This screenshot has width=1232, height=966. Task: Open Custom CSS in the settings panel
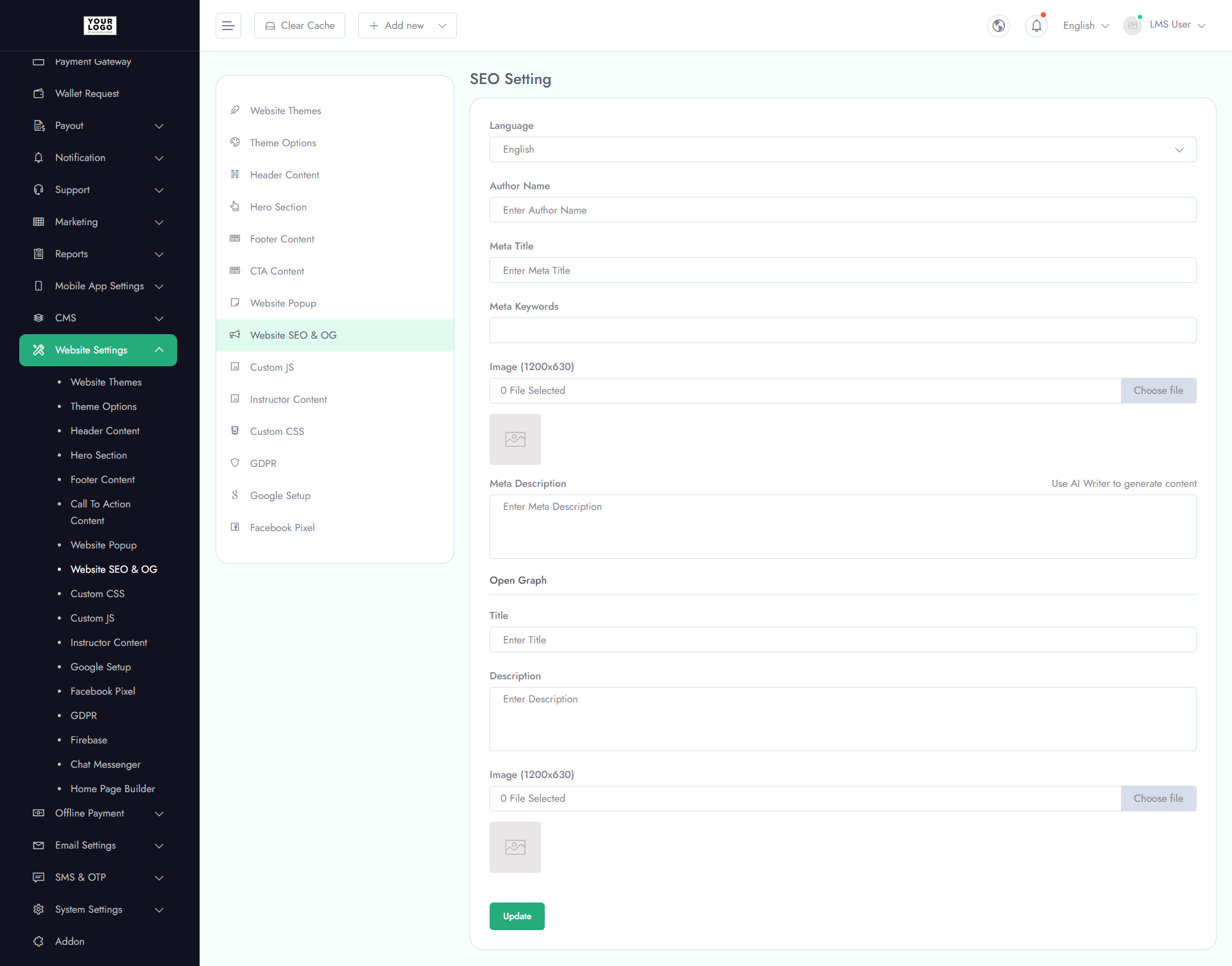[335, 432]
